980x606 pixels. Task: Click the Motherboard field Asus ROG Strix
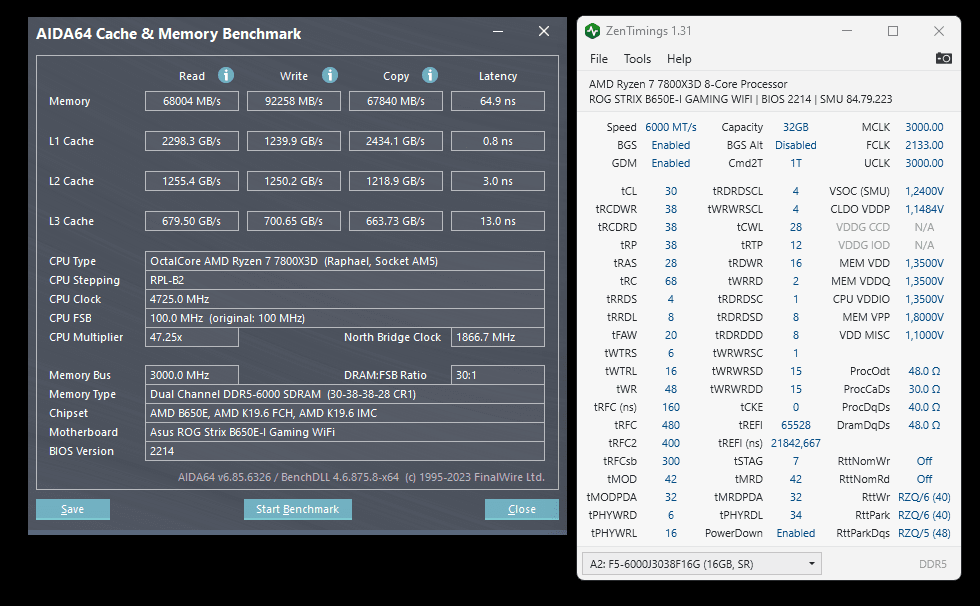coord(344,432)
